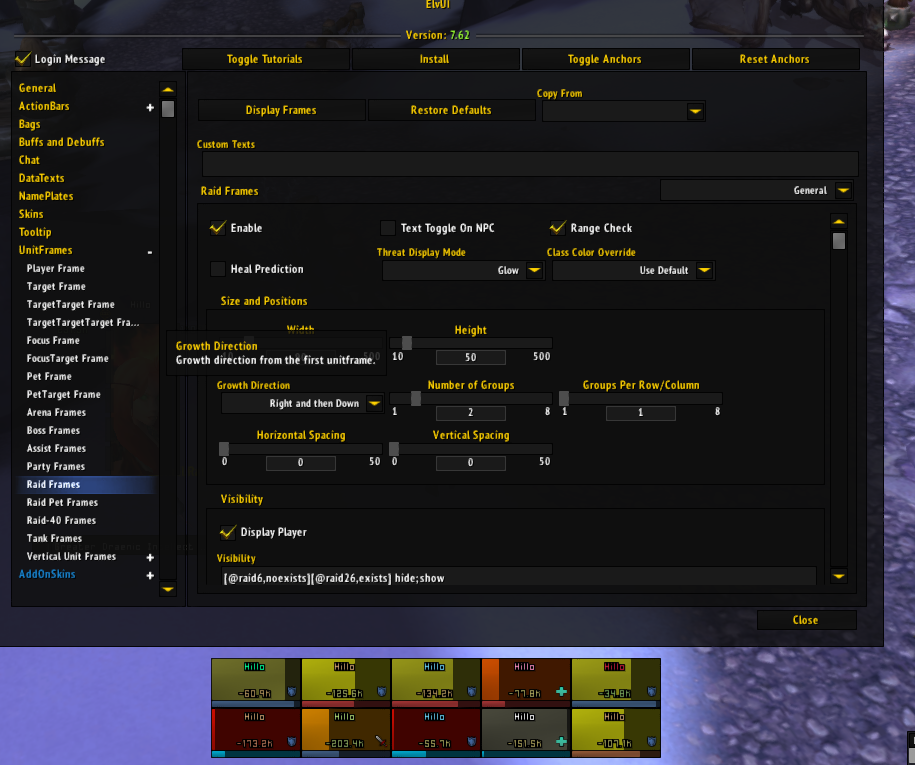Image resolution: width=915 pixels, height=765 pixels.
Task: Click Toggle Anchors button
Action: click(x=605, y=59)
